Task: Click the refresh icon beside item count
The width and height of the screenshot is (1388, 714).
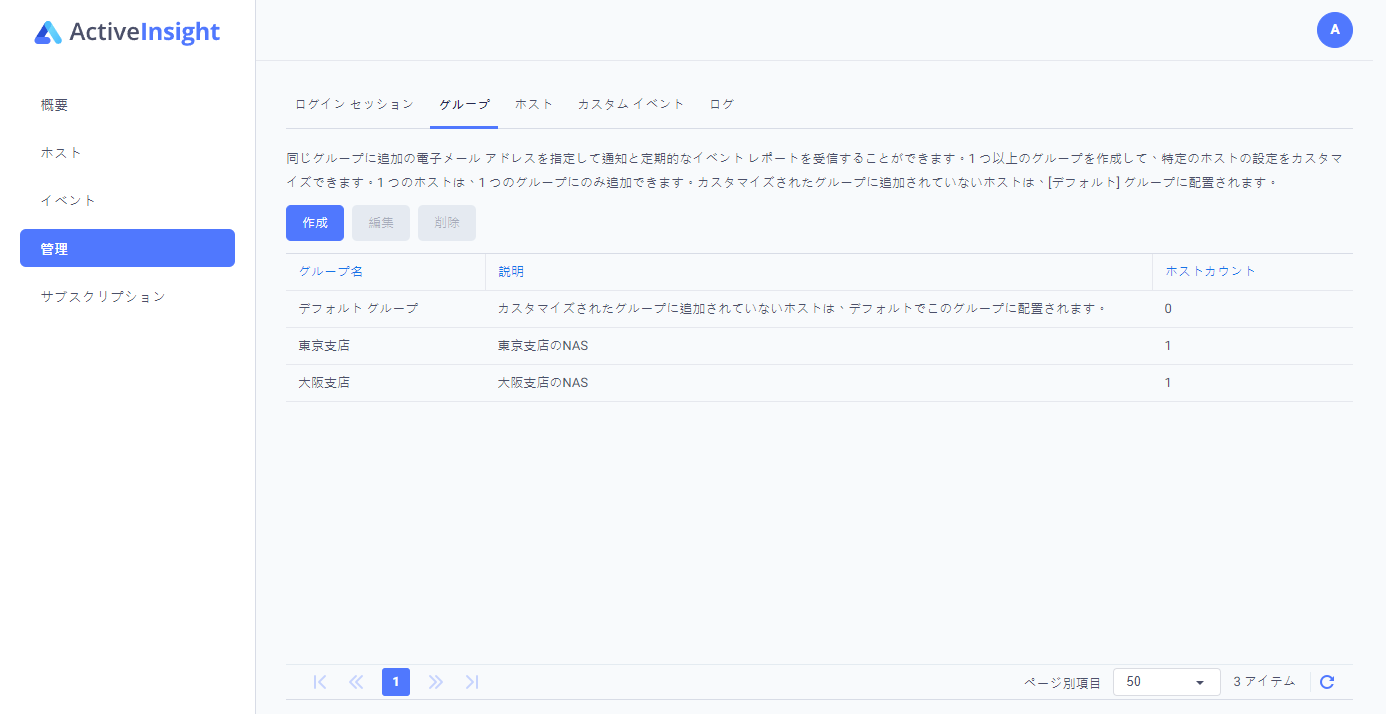Action: [x=1327, y=682]
